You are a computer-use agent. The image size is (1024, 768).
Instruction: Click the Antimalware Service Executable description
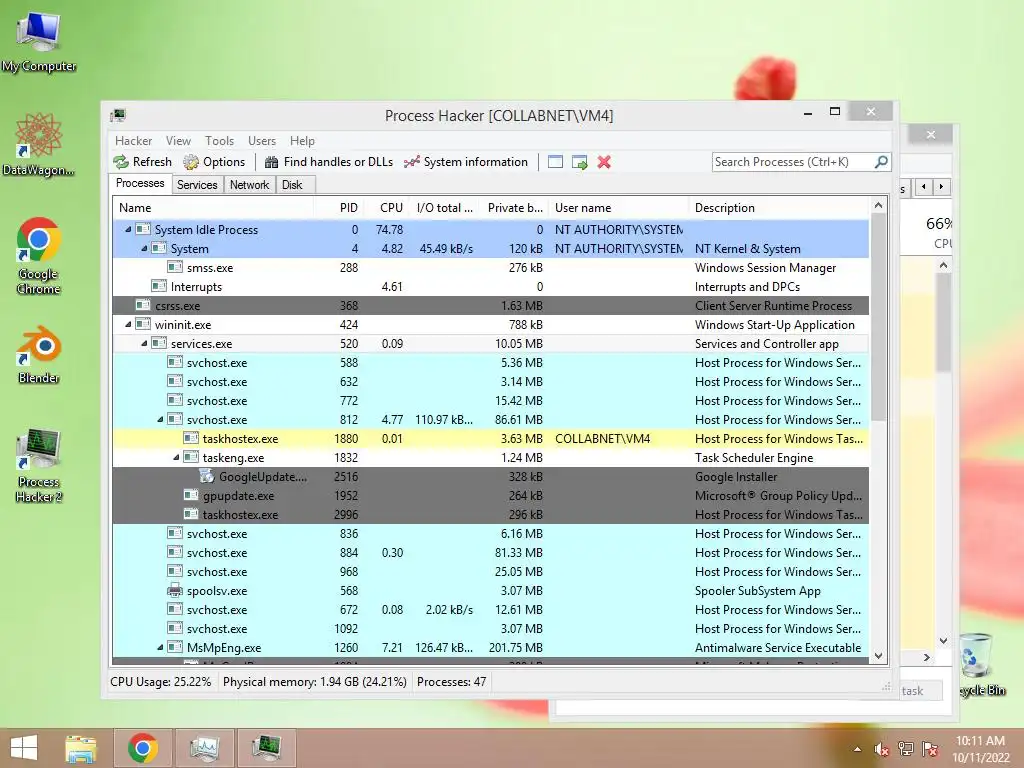pyautogui.click(x=778, y=647)
